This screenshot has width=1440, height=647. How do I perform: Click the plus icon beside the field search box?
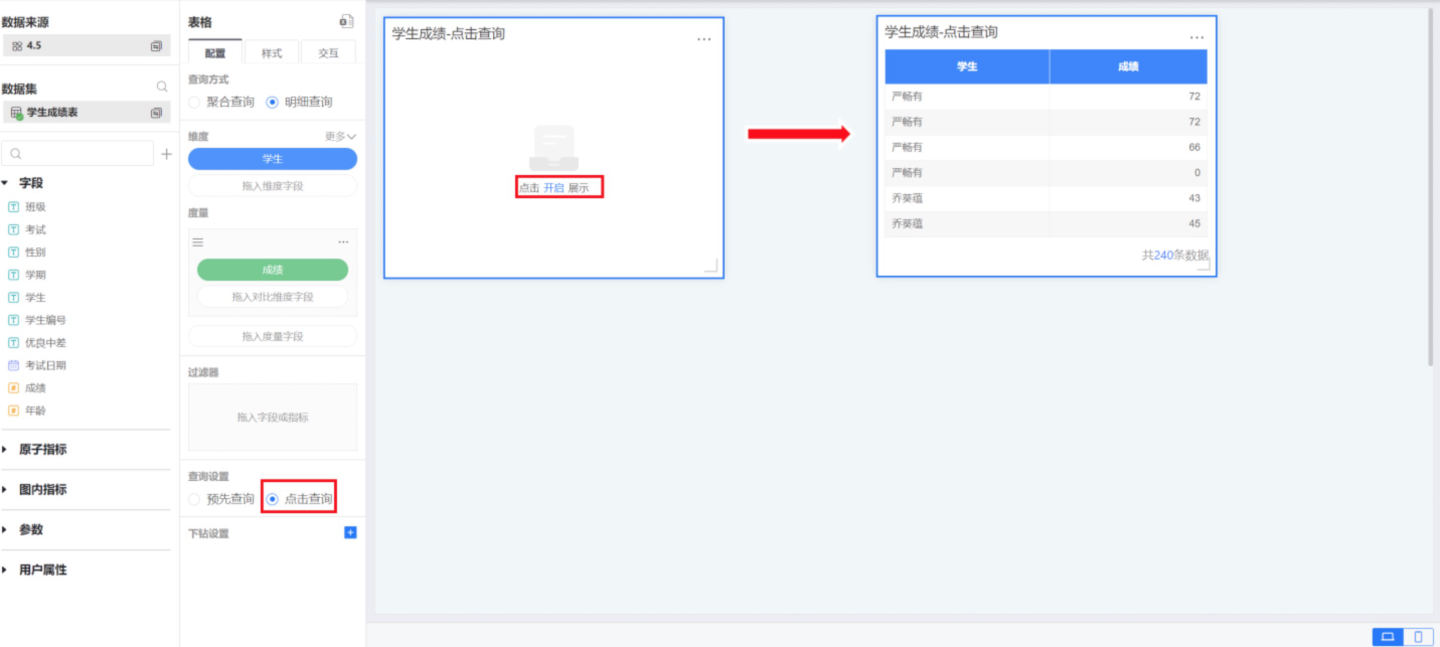pyautogui.click(x=166, y=154)
